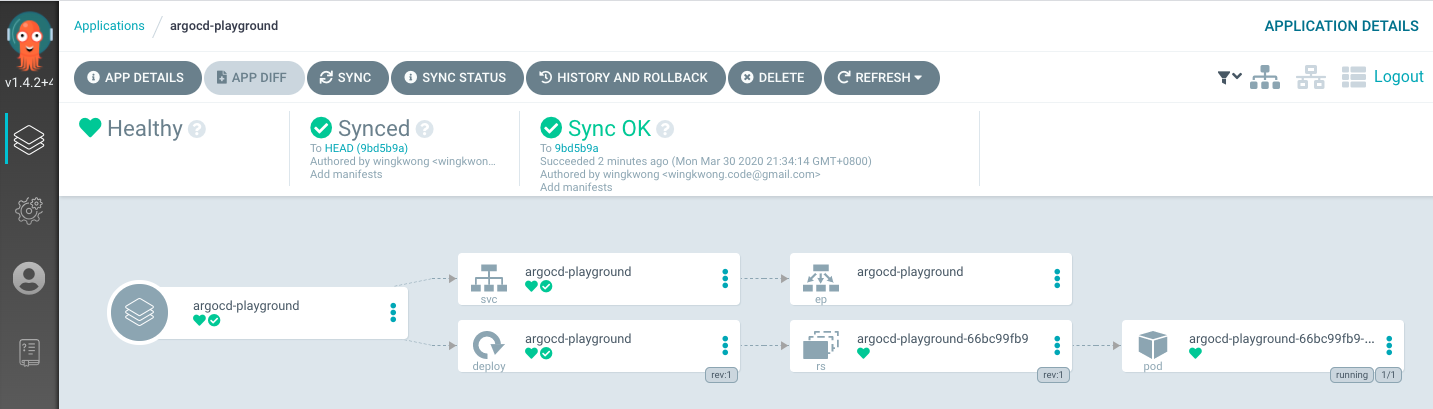Click the APP DIFF button
This screenshot has height=409, width=1433.
pyautogui.click(x=254, y=77)
